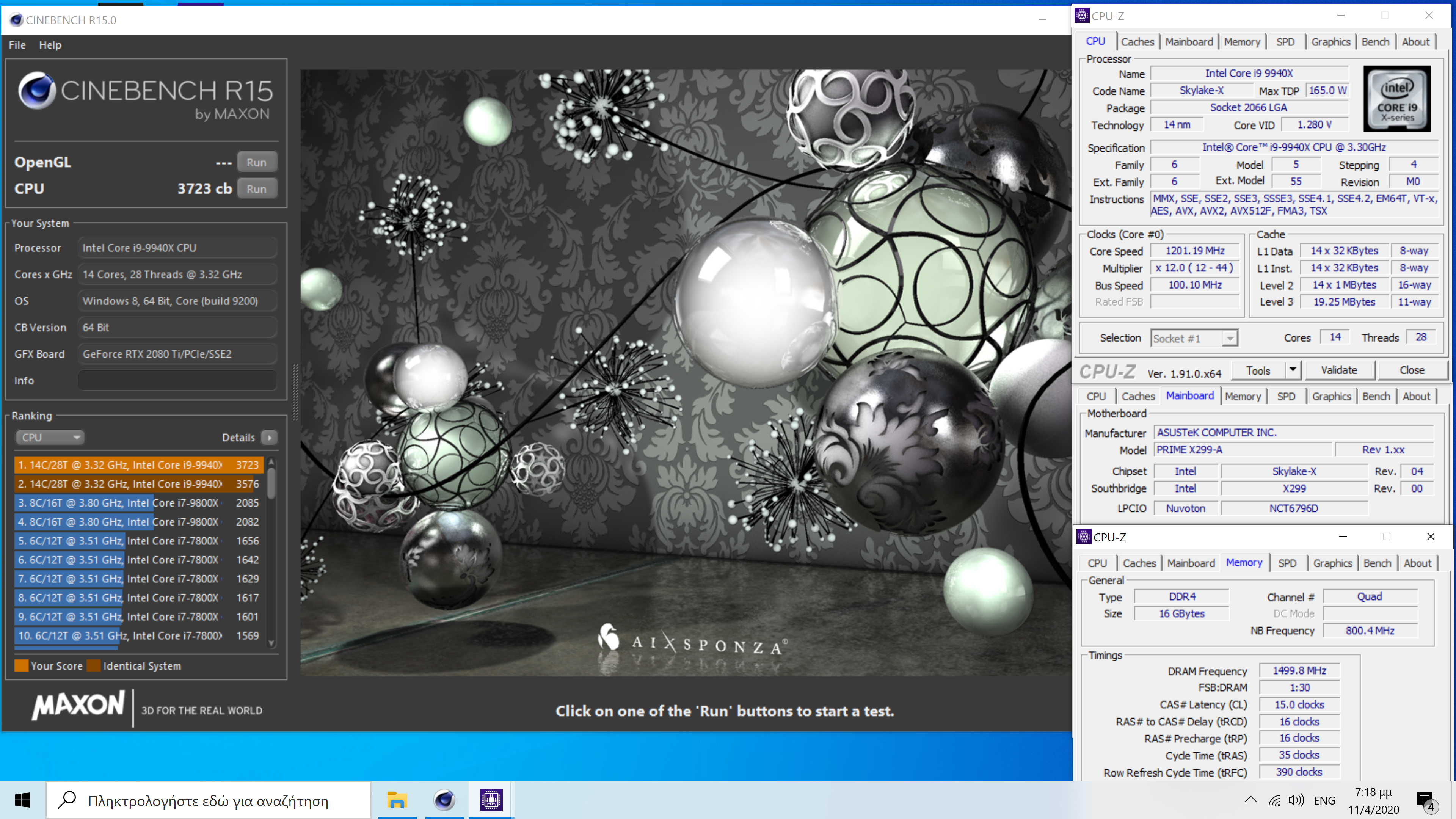
Task: Switch to Caches tab in top CPU-Z window
Action: [1137, 42]
